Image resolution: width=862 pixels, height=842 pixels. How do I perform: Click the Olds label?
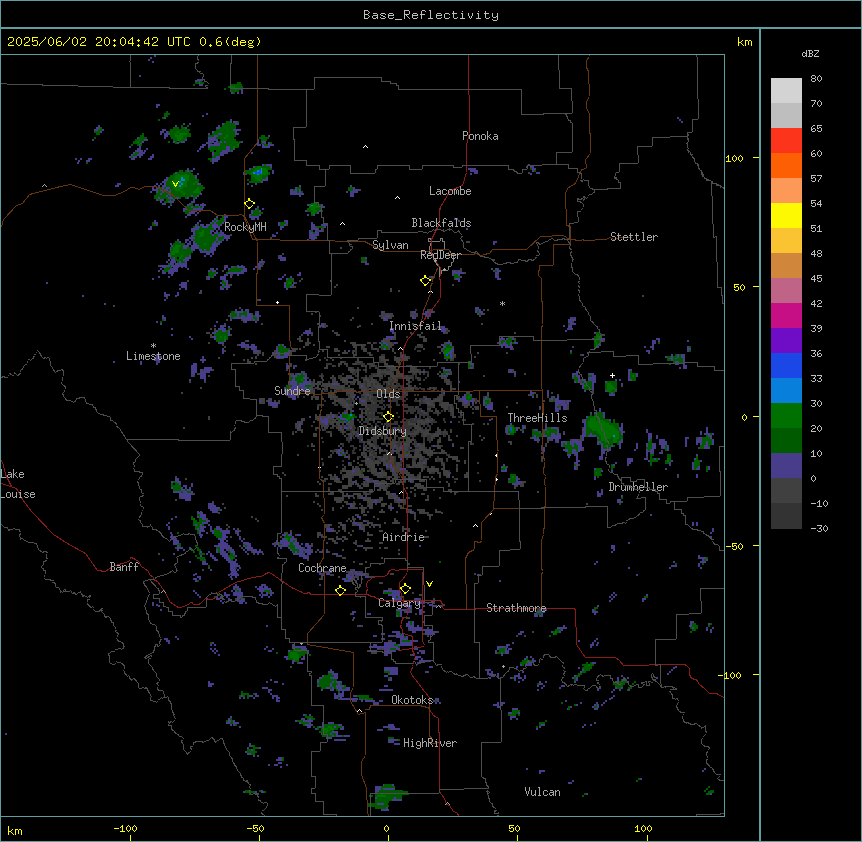(388, 394)
